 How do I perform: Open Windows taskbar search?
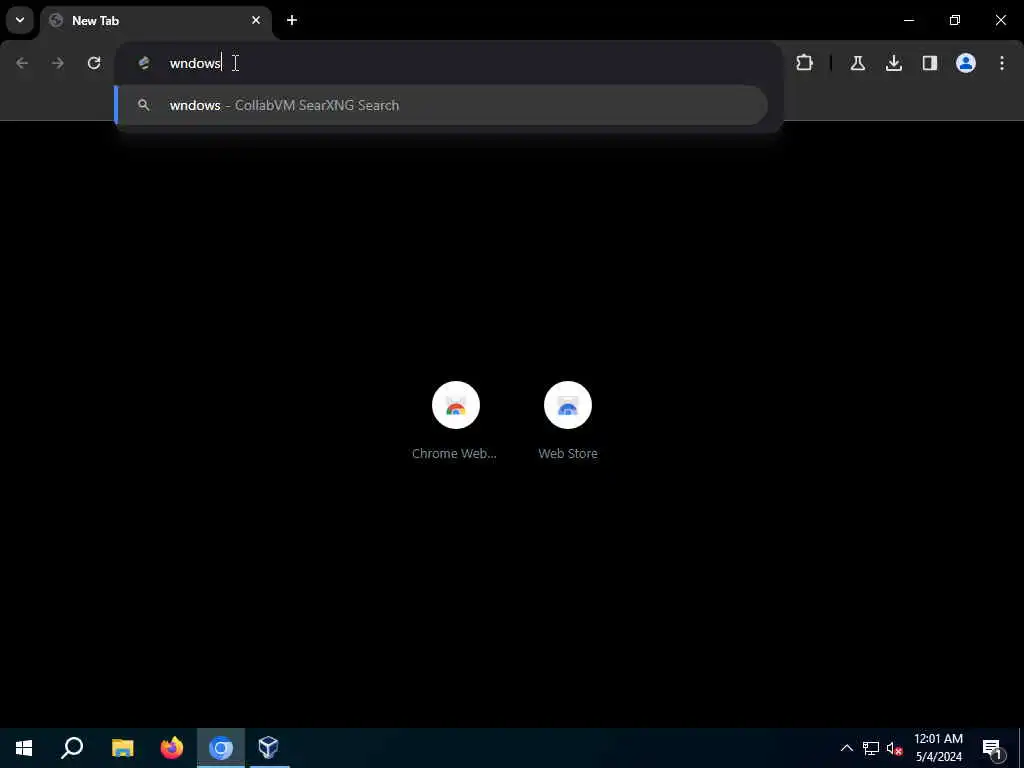[72, 748]
